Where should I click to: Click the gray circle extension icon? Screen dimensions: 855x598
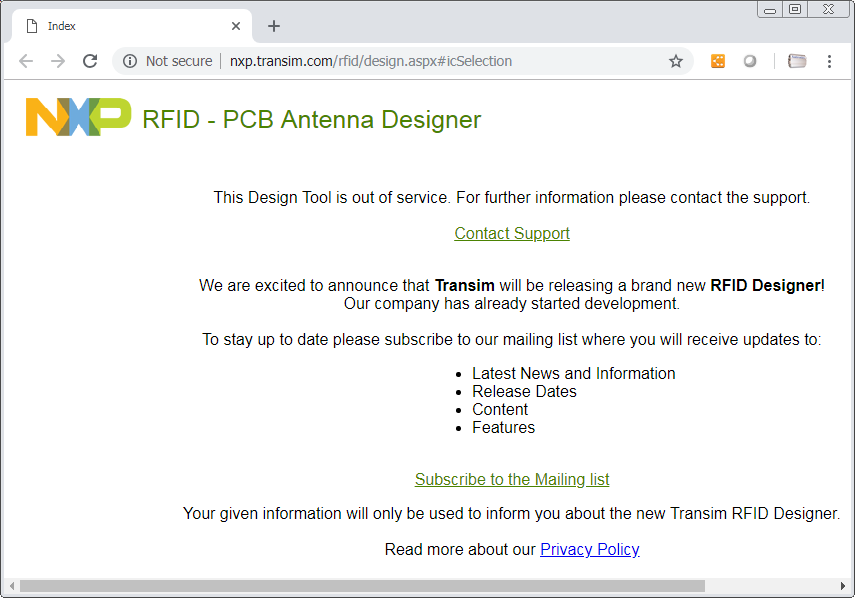(x=750, y=61)
